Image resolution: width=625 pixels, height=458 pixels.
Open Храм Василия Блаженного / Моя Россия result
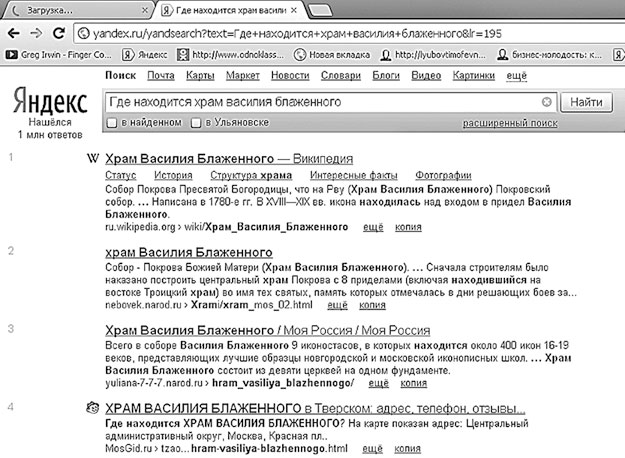267,330
